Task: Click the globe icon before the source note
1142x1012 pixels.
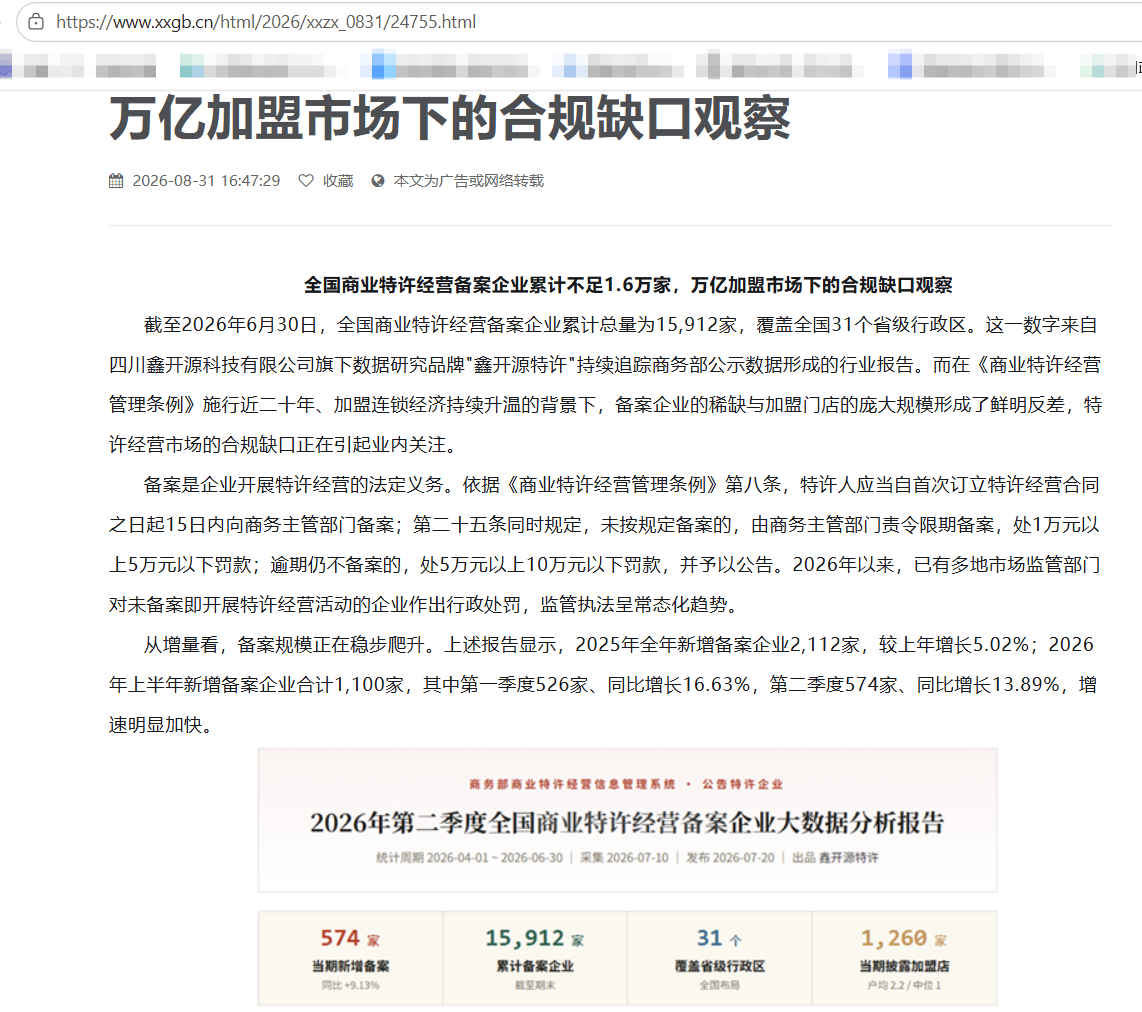Action: coord(377,181)
